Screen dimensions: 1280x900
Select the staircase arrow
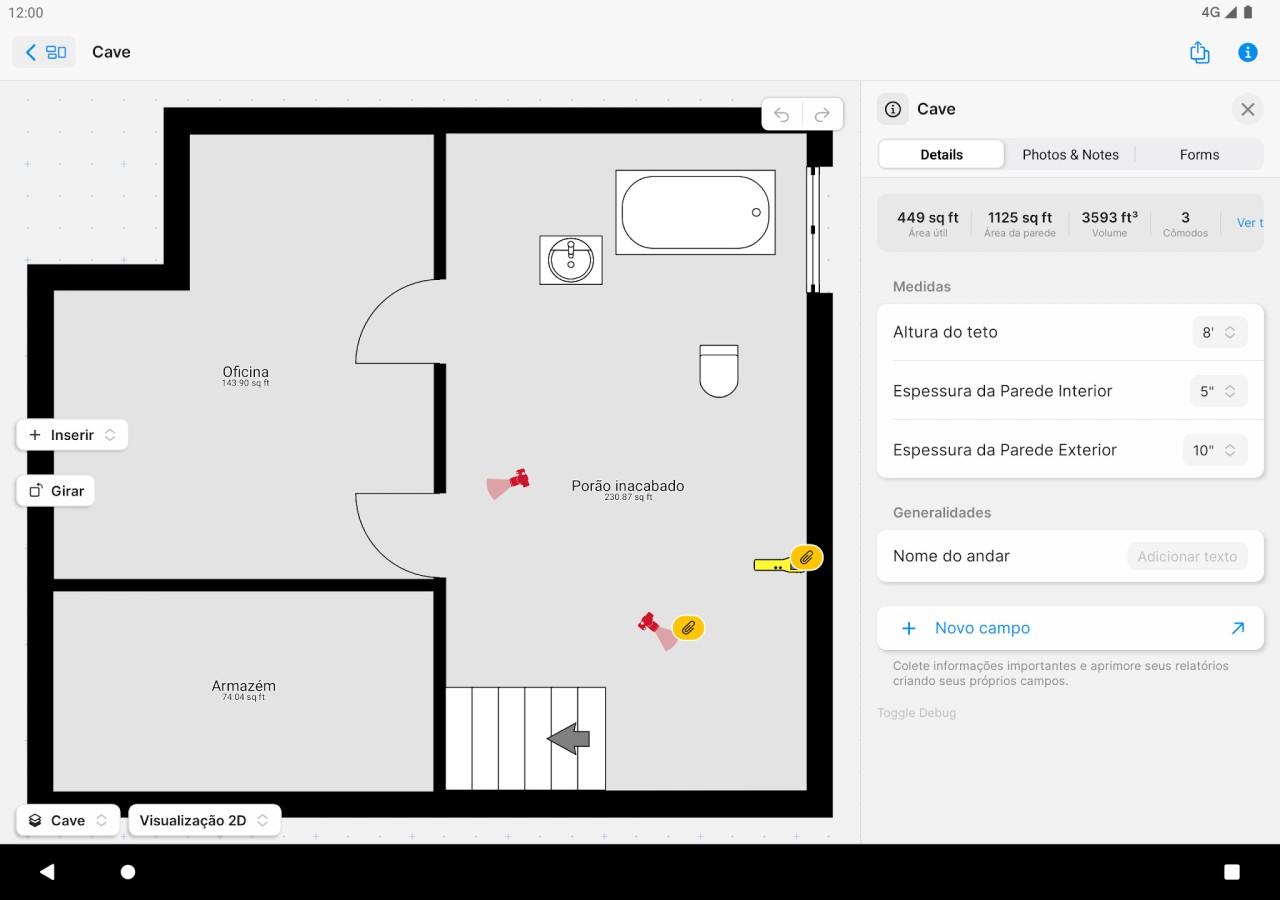coord(569,739)
